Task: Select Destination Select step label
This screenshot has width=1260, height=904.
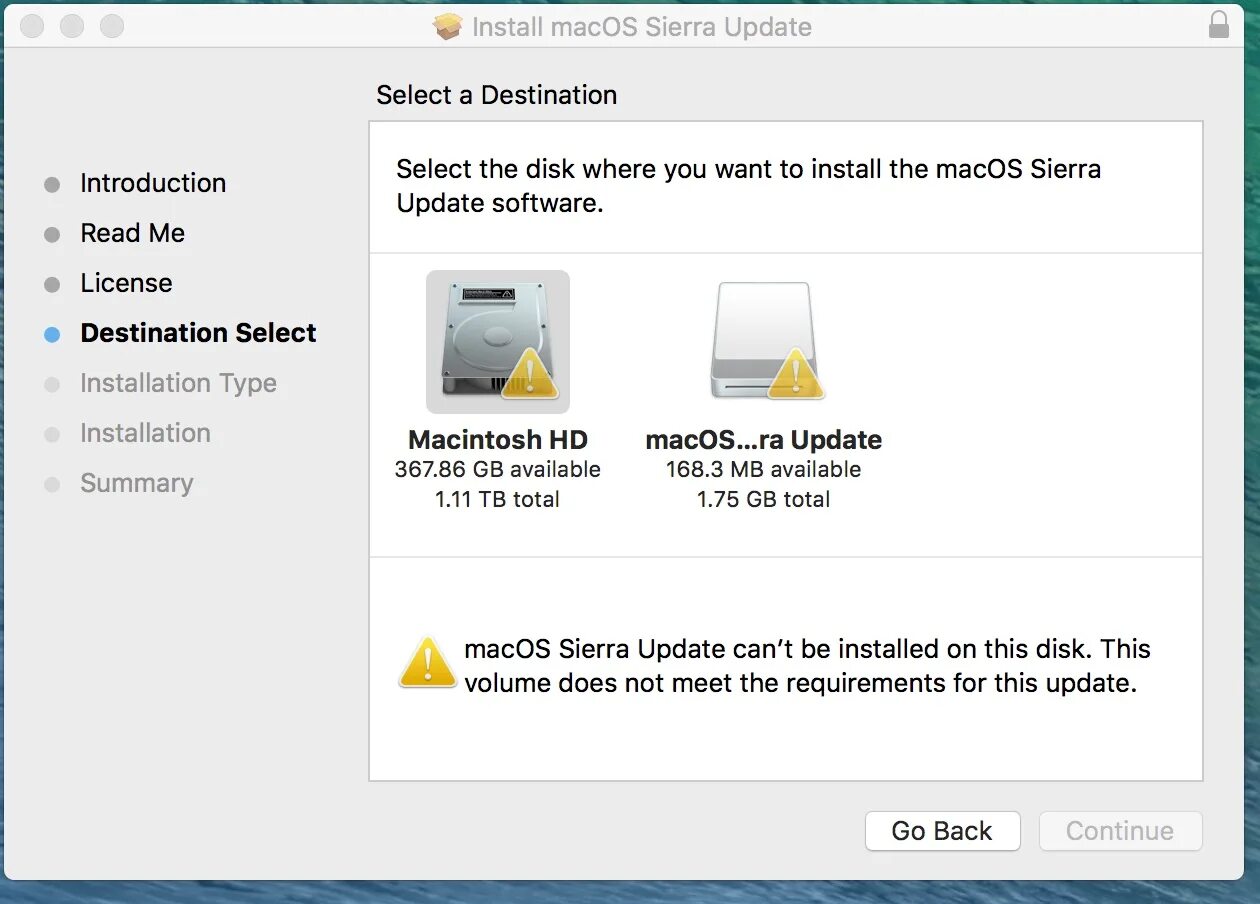Action: point(198,333)
